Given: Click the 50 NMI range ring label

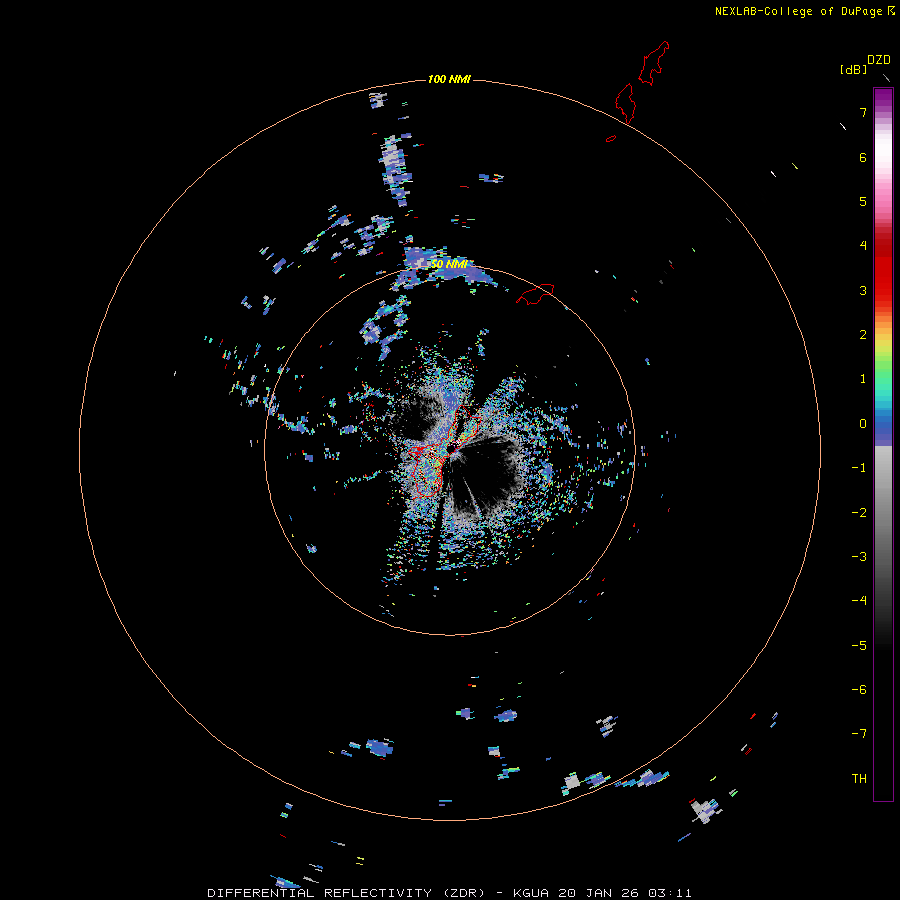Looking at the screenshot, I should tap(449, 264).
